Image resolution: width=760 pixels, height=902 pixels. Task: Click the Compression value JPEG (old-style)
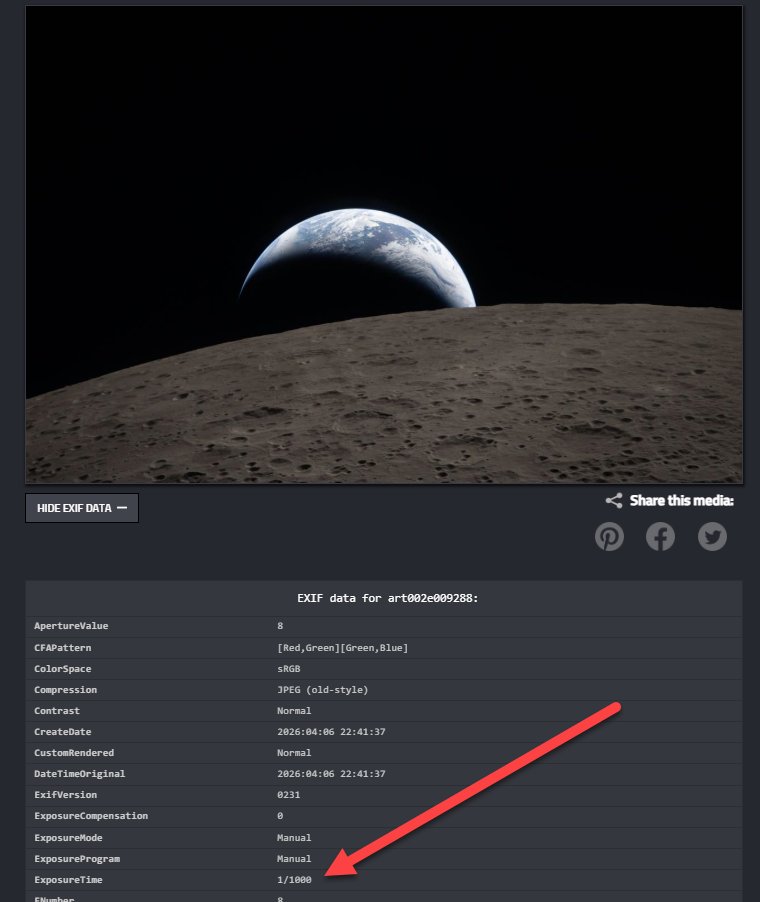pos(322,690)
